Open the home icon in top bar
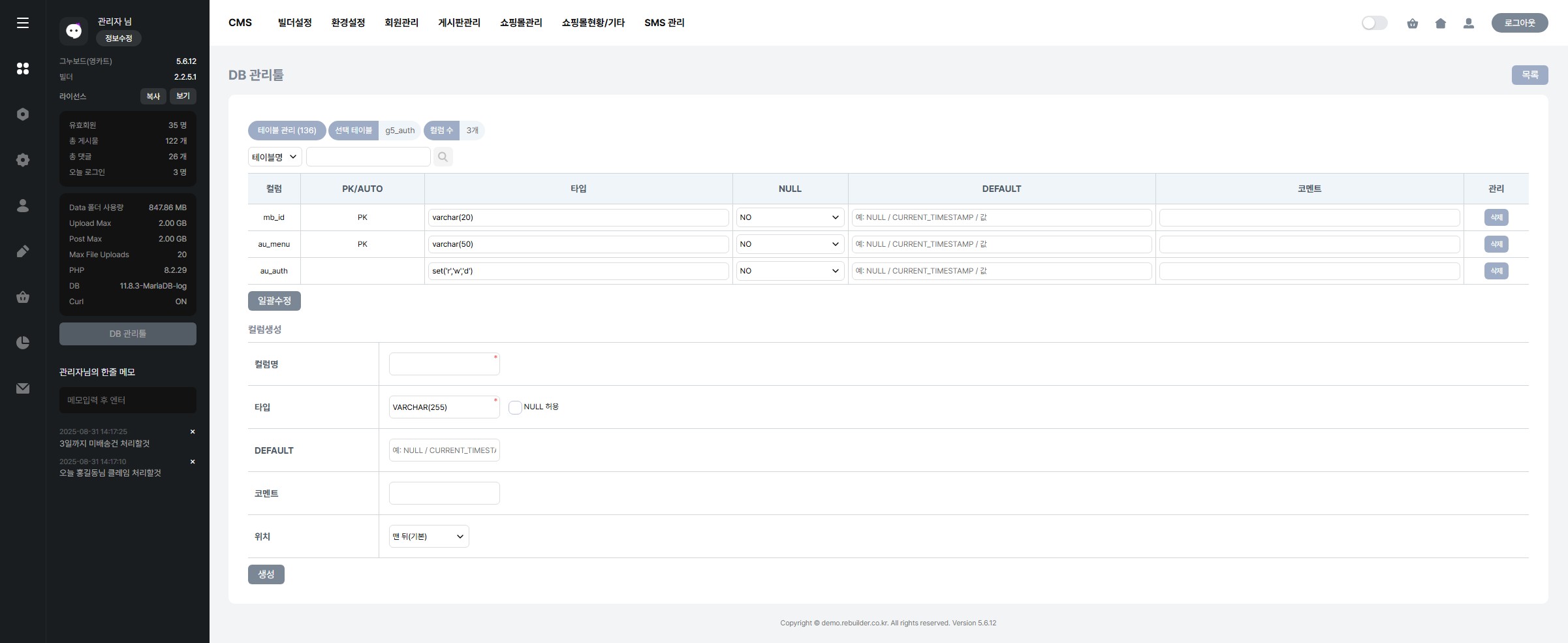This screenshot has height=643, width=1568. (x=1440, y=24)
